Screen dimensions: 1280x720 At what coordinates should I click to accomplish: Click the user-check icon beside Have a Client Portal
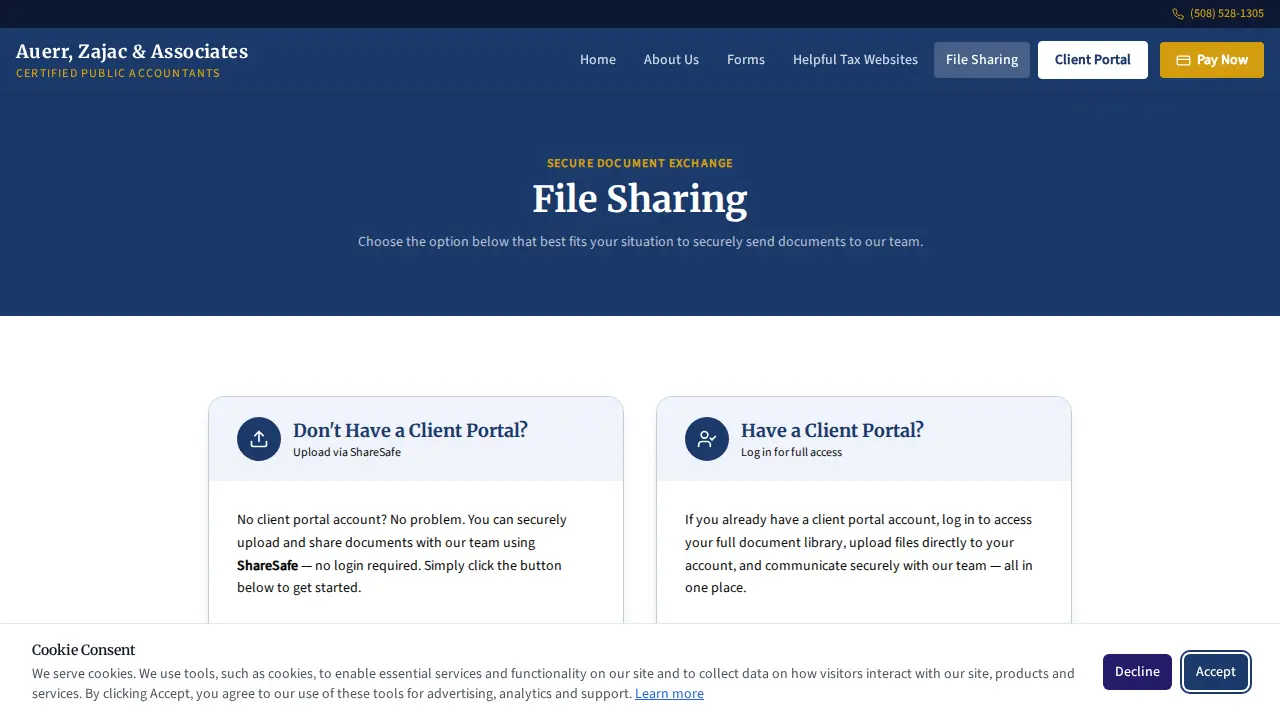(x=707, y=439)
